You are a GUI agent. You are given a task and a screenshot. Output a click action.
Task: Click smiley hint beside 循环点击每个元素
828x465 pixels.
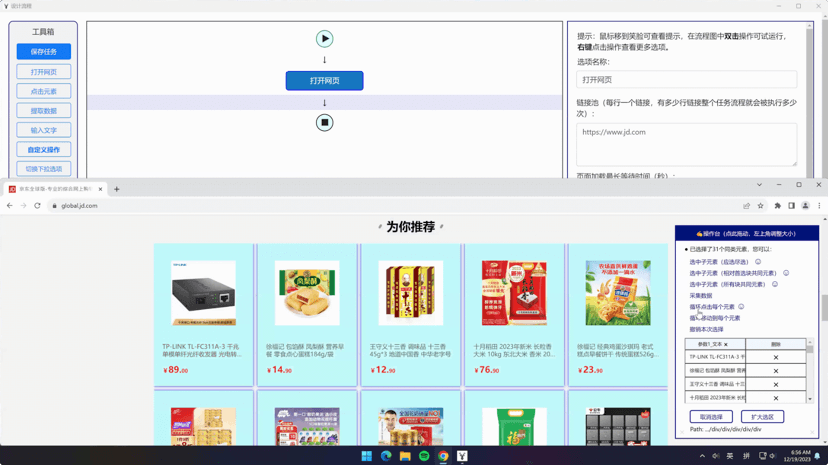(x=741, y=307)
